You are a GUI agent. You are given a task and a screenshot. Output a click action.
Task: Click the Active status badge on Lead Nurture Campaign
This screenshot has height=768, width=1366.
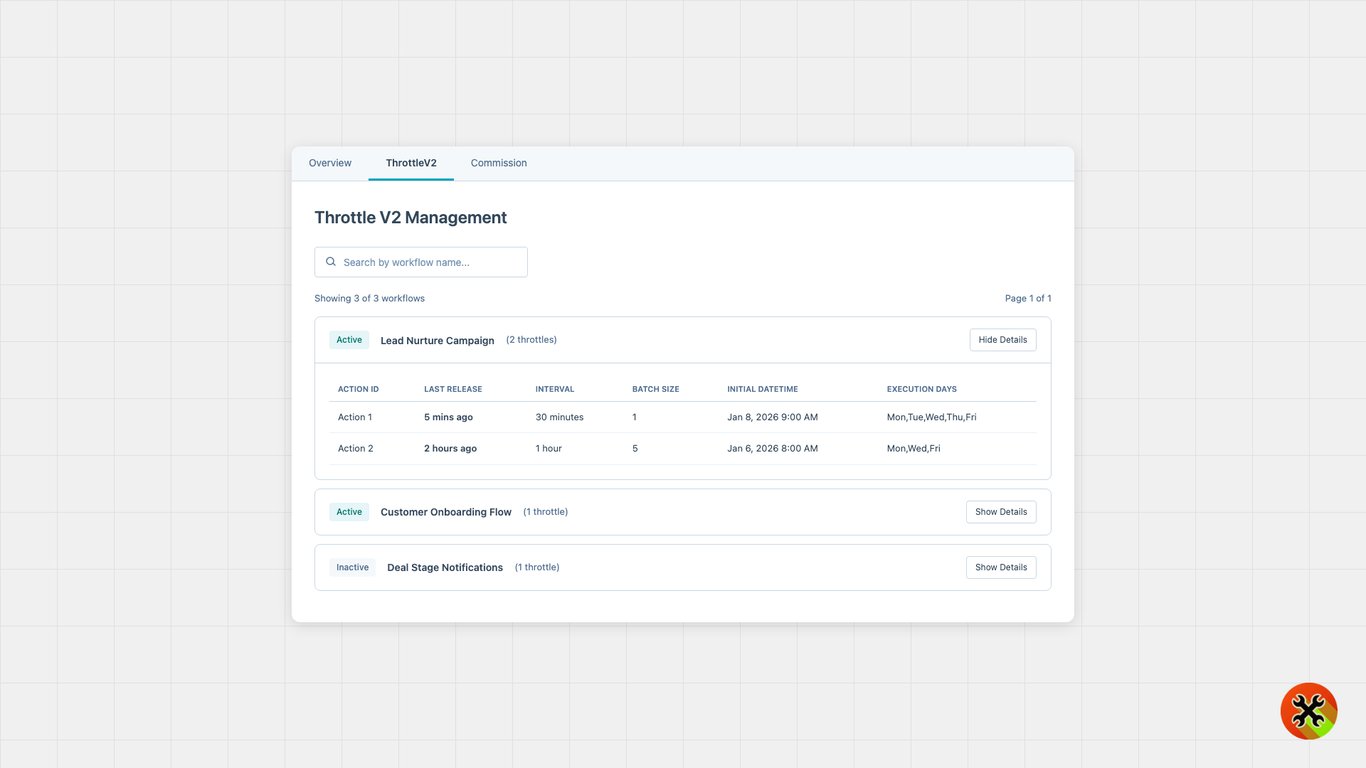(x=348, y=339)
